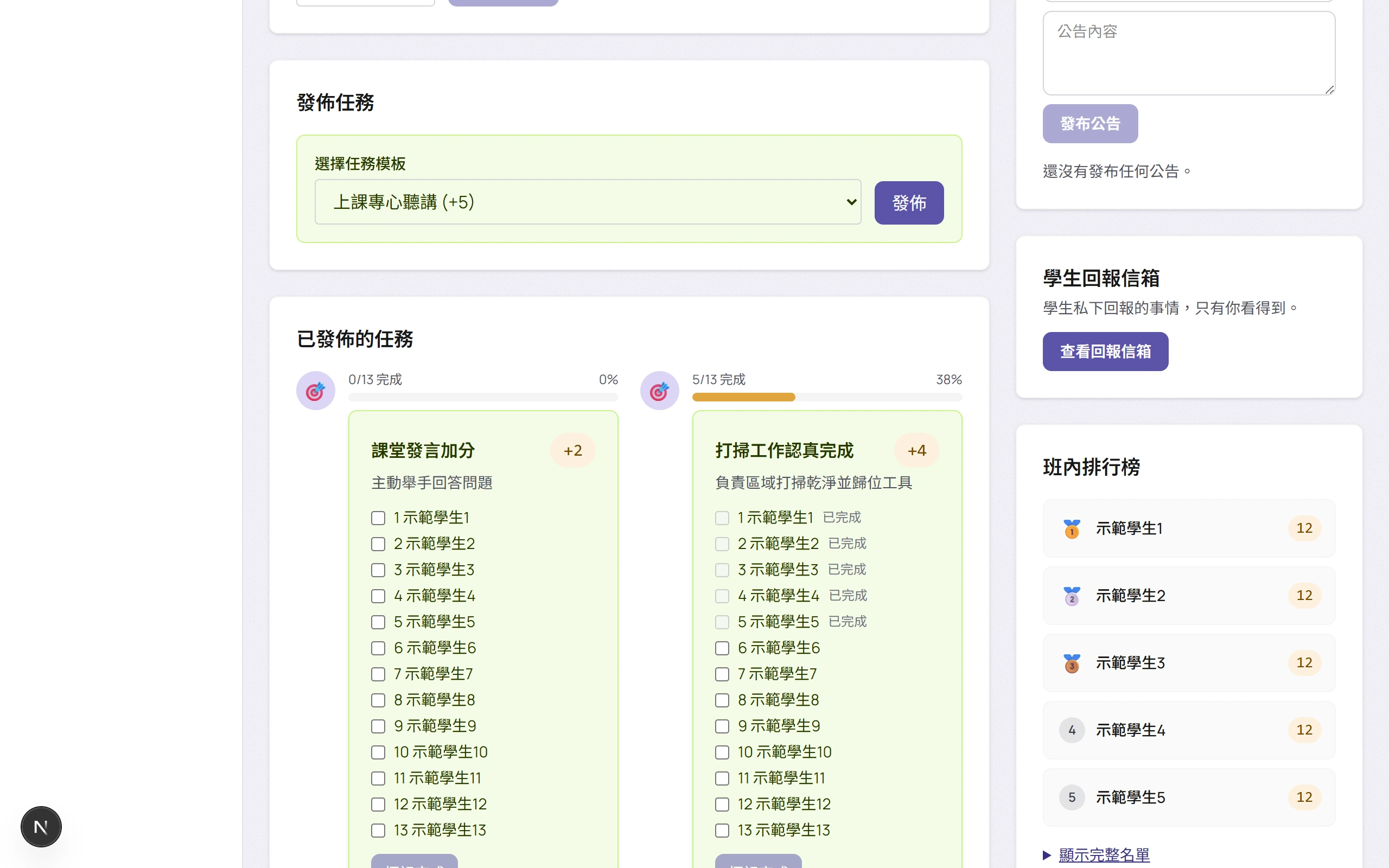Check 示範學生10 in 課堂發言加分 task
The image size is (1389, 868).
(x=378, y=752)
